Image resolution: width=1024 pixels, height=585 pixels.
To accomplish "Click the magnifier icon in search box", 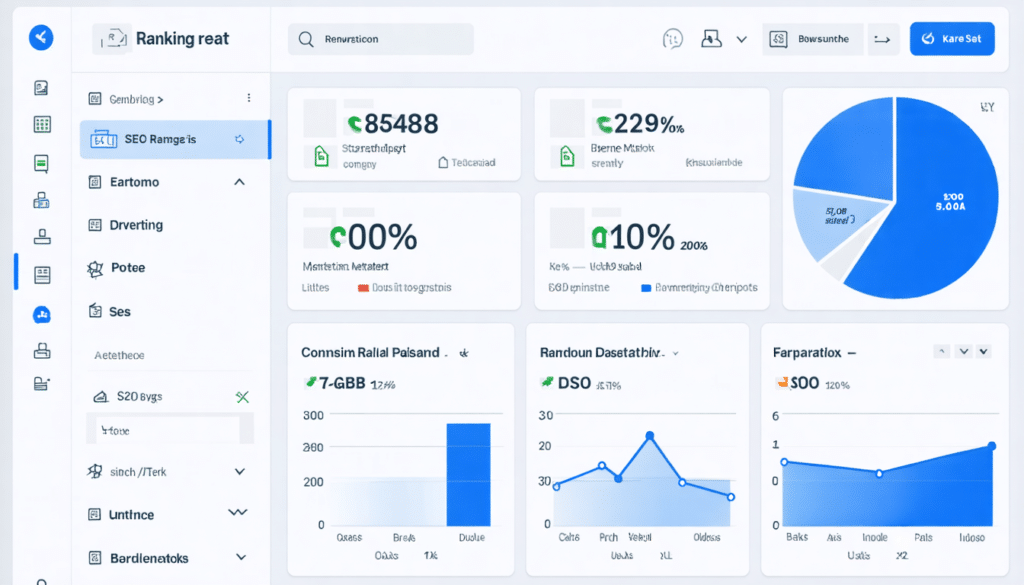I will pyautogui.click(x=306, y=39).
